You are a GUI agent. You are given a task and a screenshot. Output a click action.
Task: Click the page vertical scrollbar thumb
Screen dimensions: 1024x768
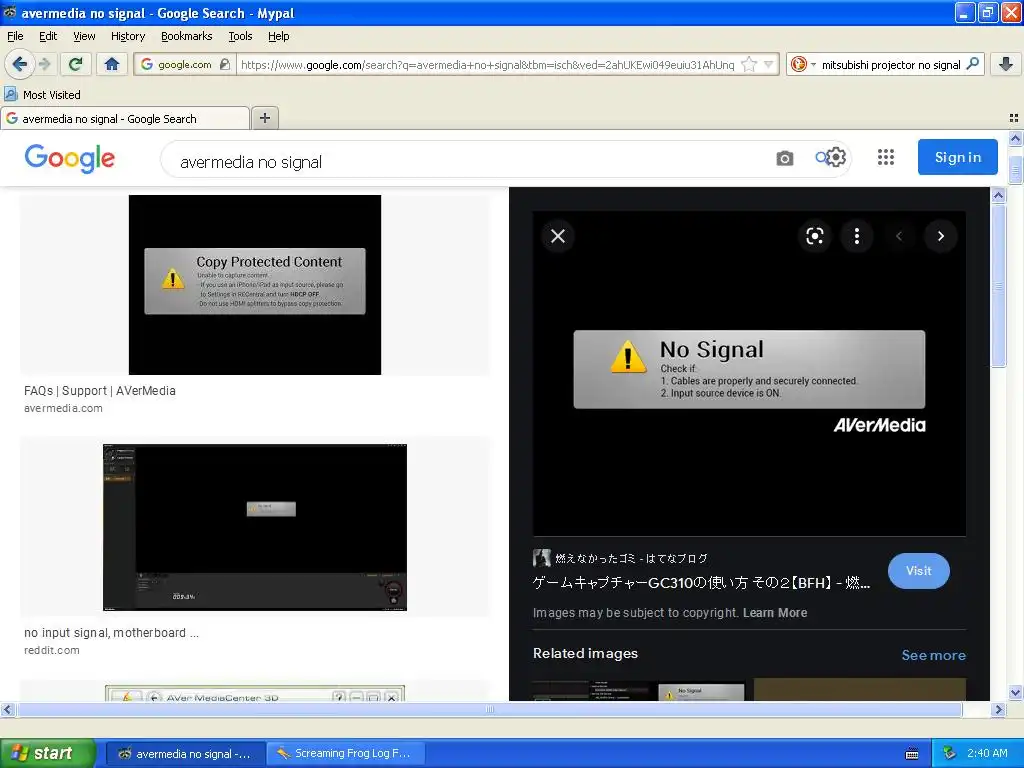pyautogui.click(x=1015, y=171)
